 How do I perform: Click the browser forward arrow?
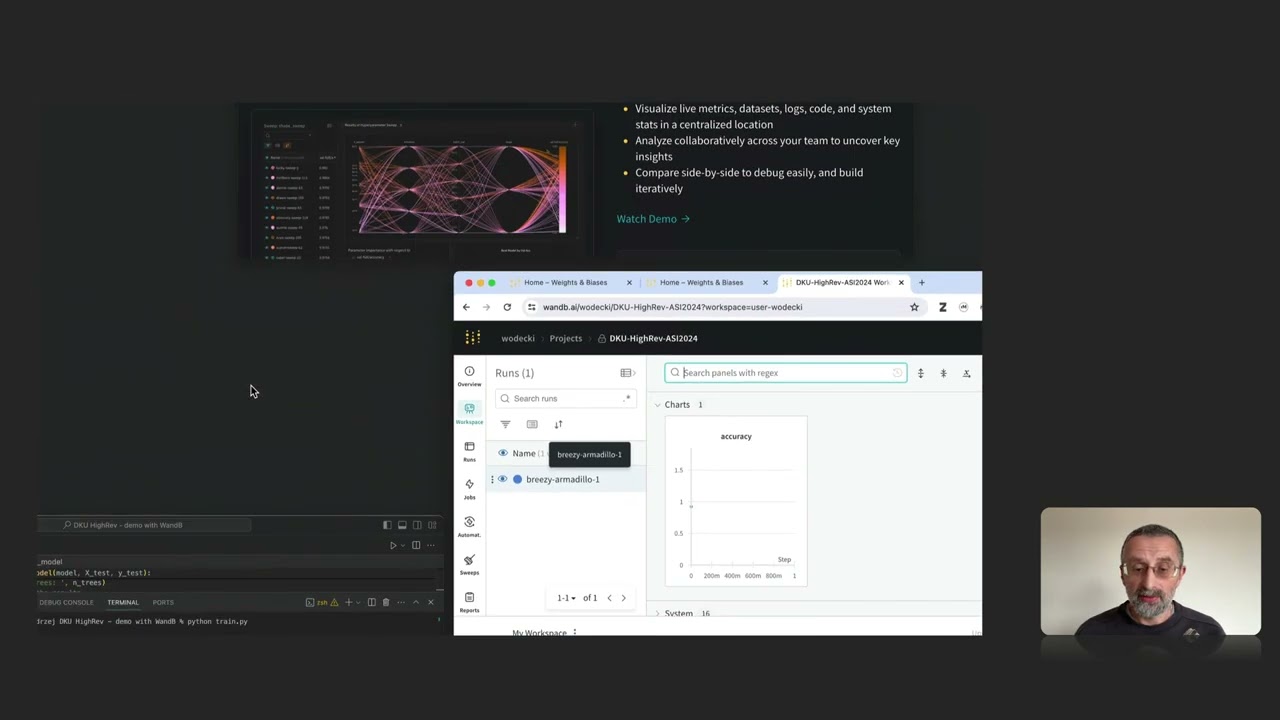[486, 307]
